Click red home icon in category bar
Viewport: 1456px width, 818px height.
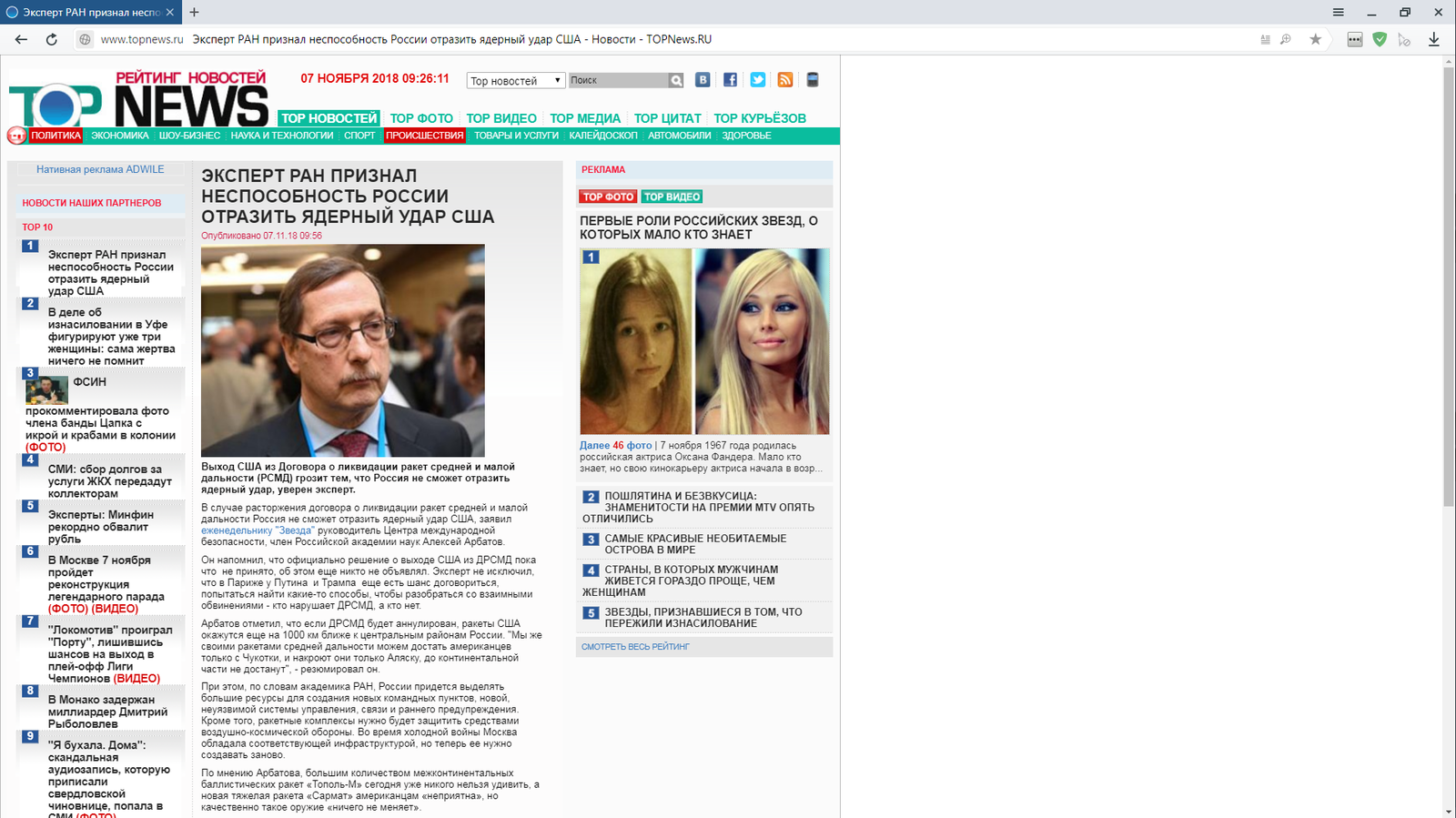tap(16, 136)
